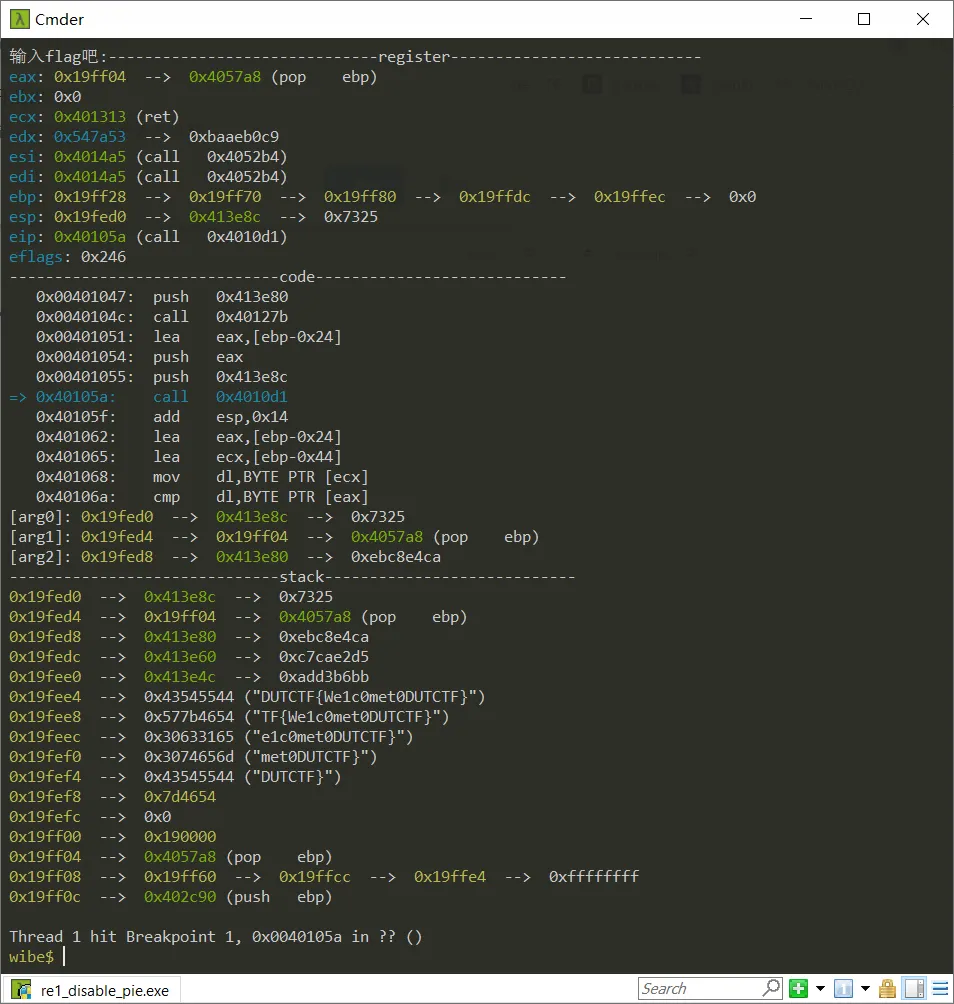
Task: Click operand 0x40127b in call instruction
Action: coord(252,317)
